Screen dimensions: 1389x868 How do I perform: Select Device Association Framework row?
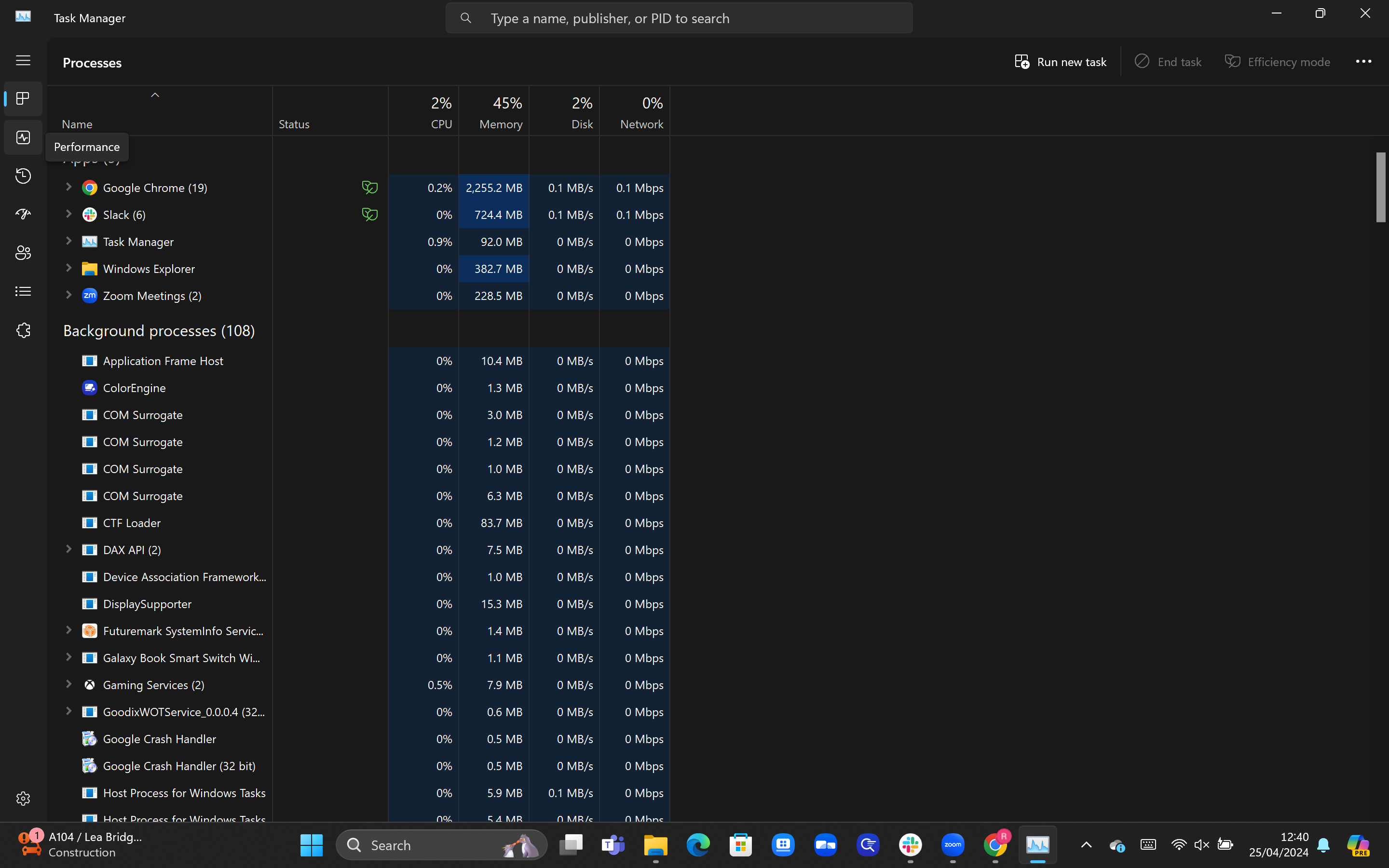359,577
